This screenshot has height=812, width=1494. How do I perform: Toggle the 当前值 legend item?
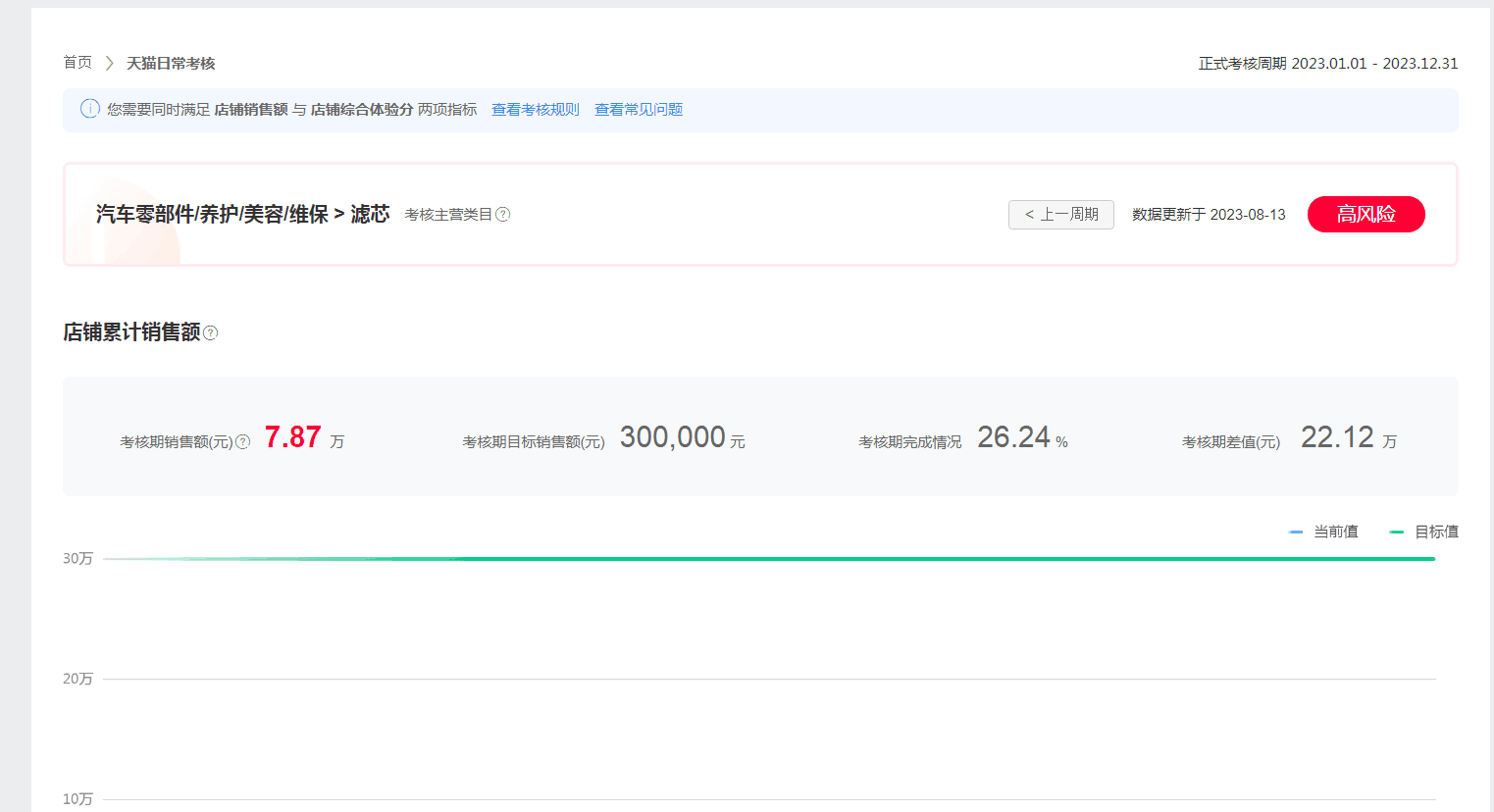tap(1323, 532)
